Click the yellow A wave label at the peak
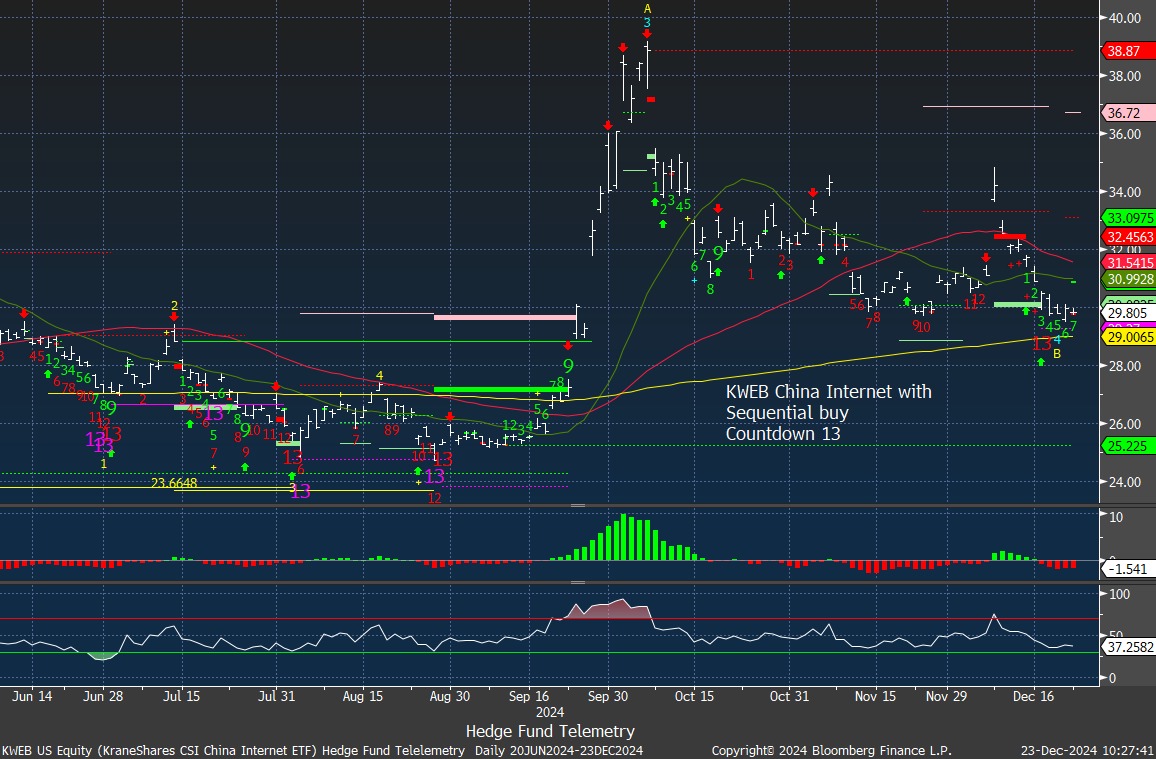Viewport: 1156px width, 759px height. click(x=647, y=8)
